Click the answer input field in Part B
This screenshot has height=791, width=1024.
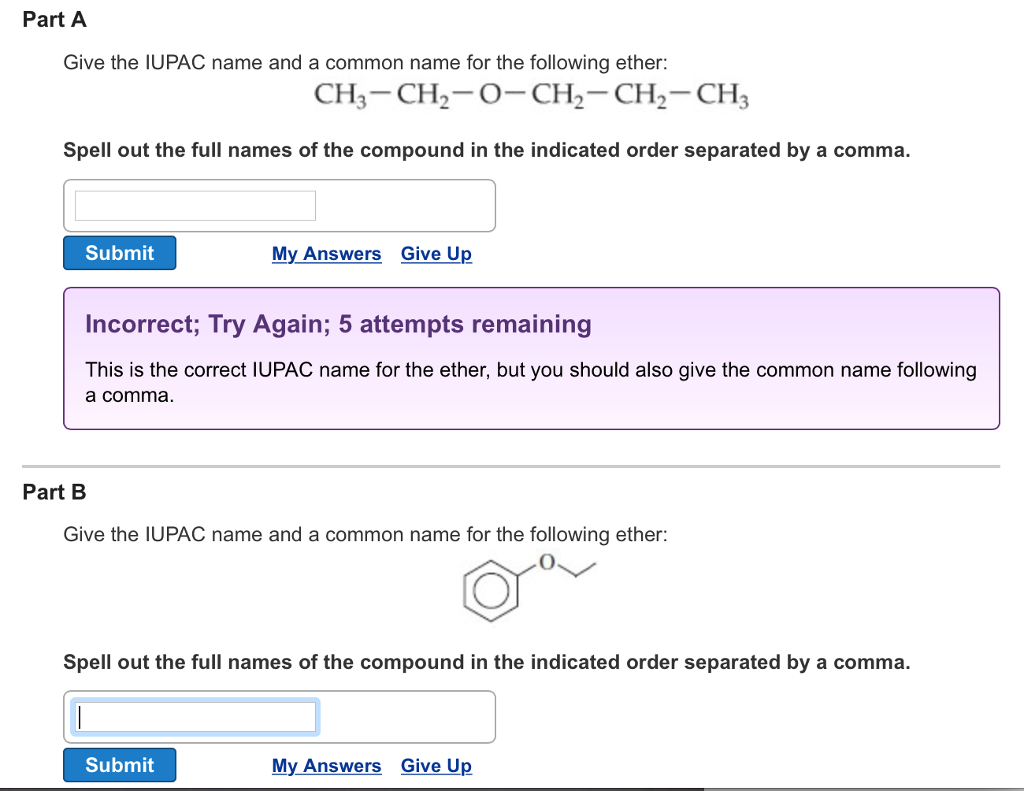193,716
